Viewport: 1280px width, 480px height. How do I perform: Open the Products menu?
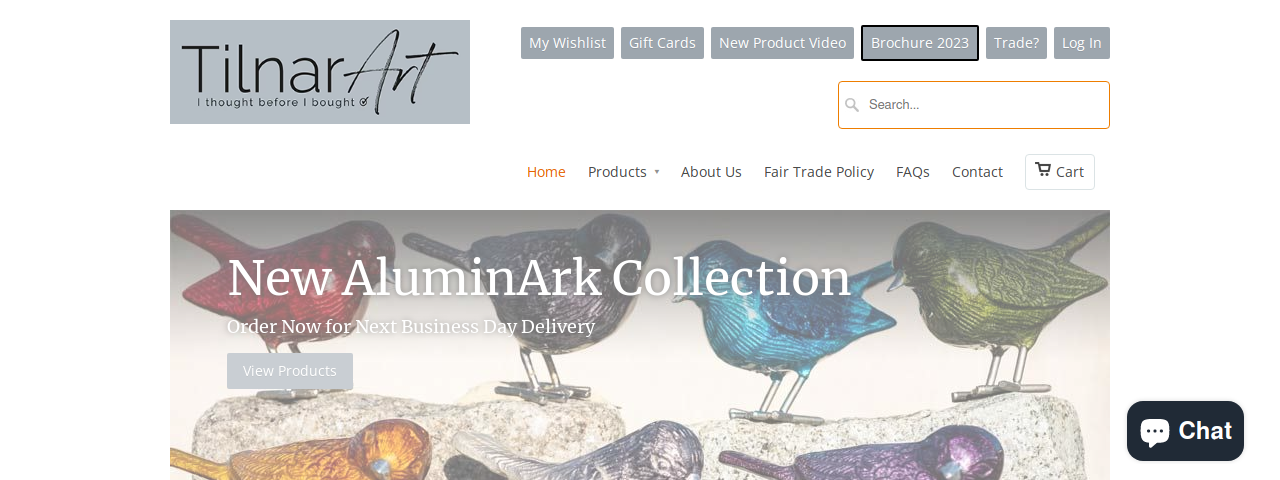(617, 172)
